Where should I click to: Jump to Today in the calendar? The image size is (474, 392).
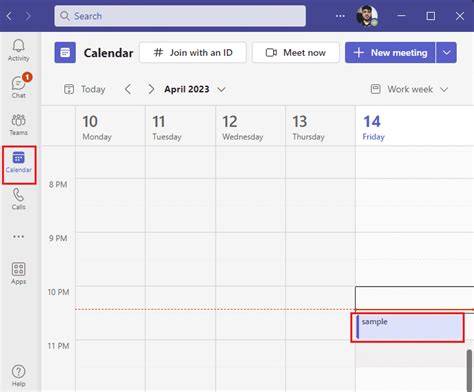coord(85,89)
